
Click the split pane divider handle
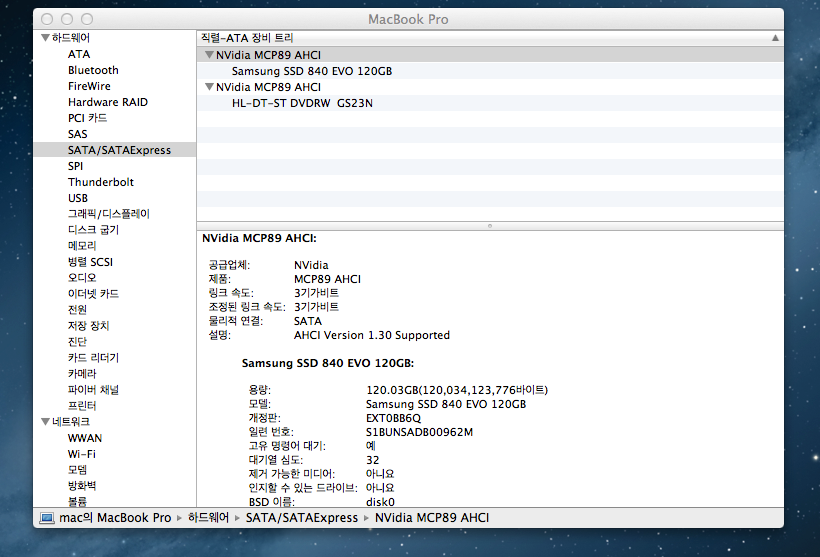point(489,226)
